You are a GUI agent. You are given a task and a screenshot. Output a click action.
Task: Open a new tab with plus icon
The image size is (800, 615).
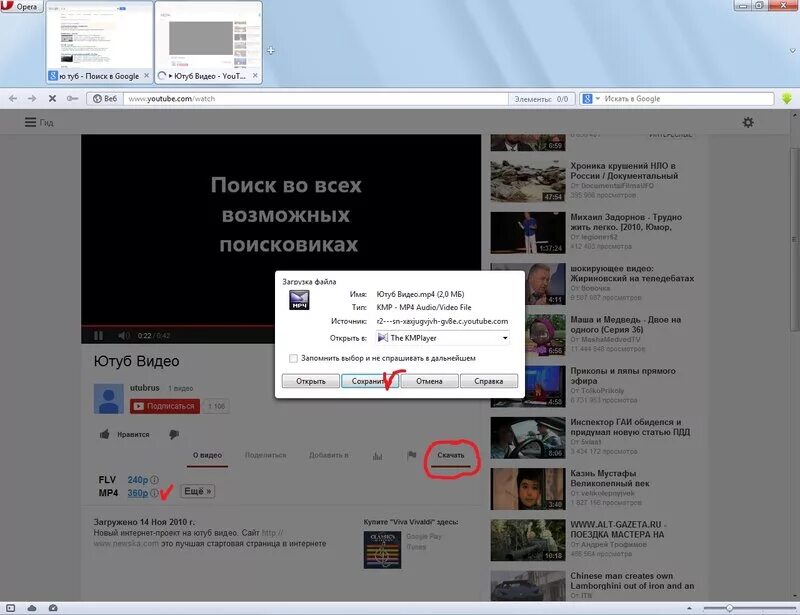point(271,50)
